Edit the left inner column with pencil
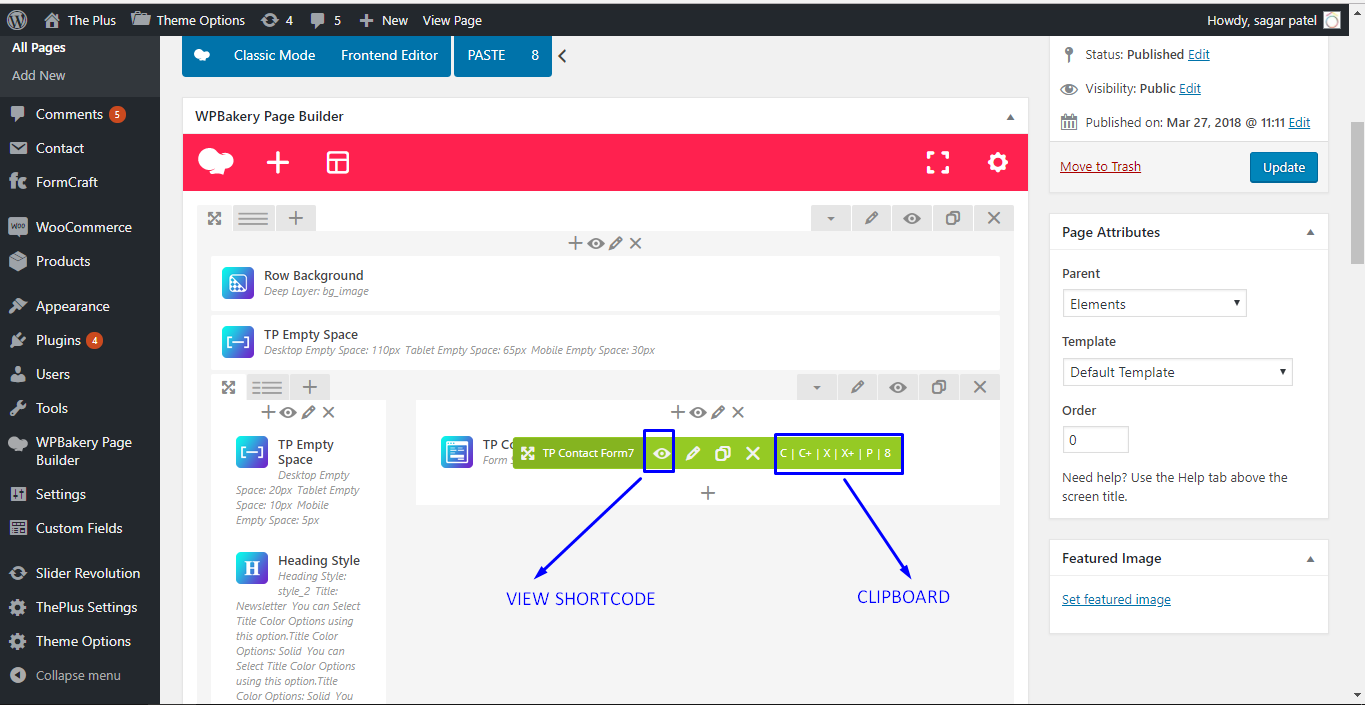This screenshot has width=1365, height=705. [x=309, y=412]
